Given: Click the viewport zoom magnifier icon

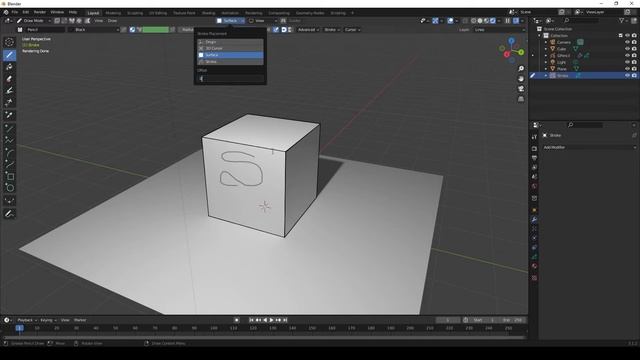Looking at the screenshot, I should point(521,69).
